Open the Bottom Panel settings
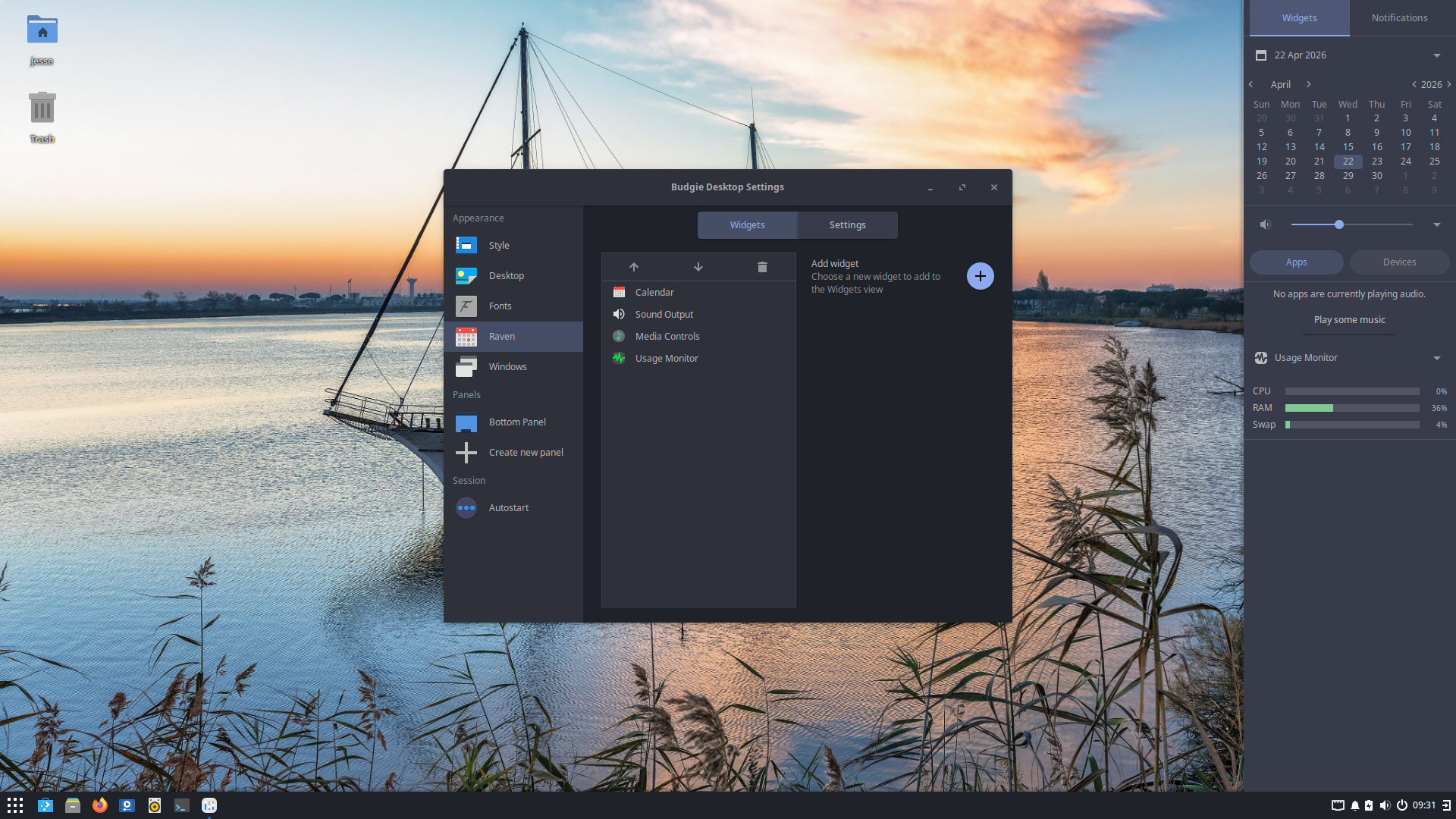This screenshot has height=819, width=1456. click(x=513, y=422)
